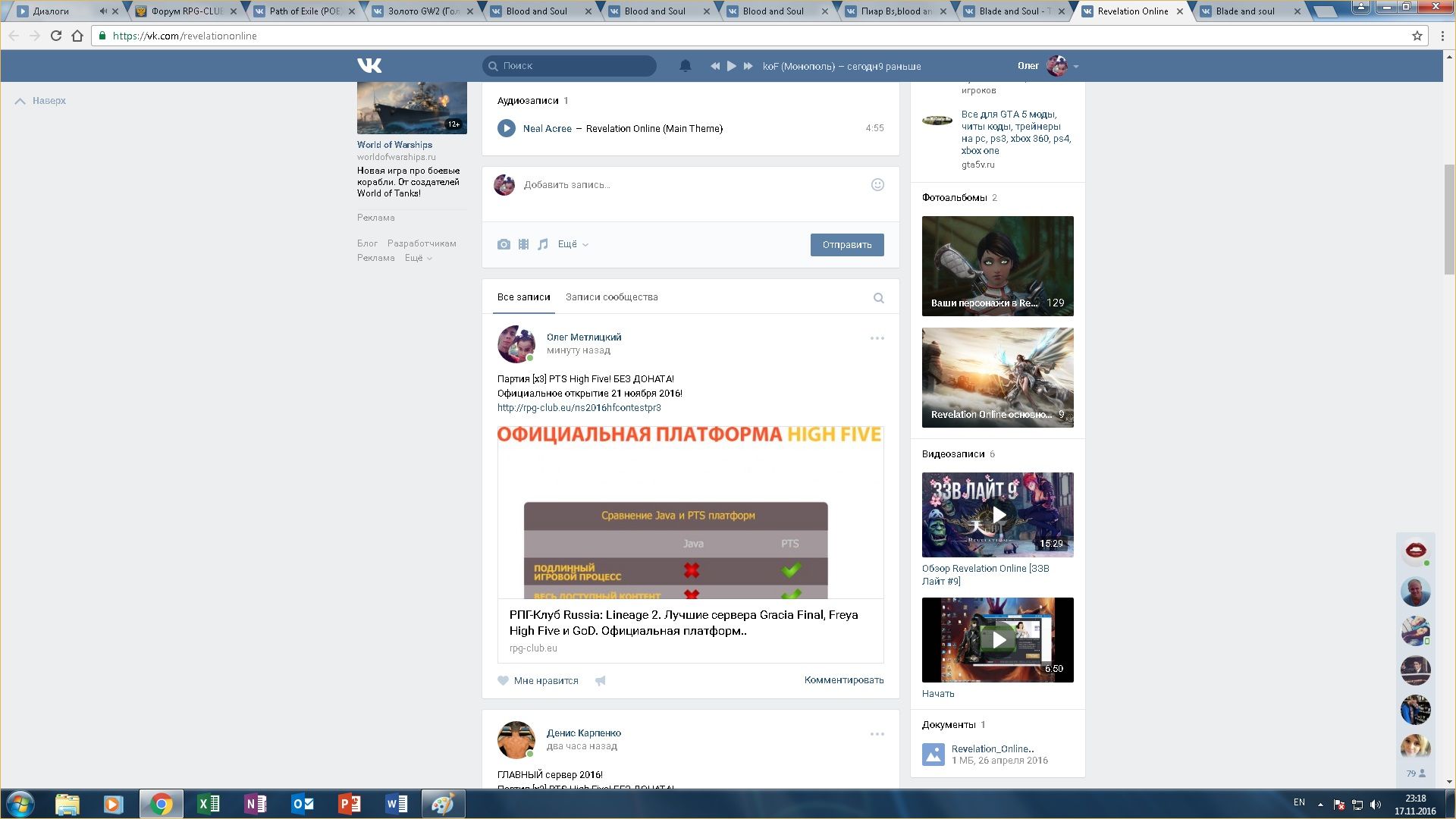Attach a video with the film icon
1456x819 pixels.
pyautogui.click(x=523, y=244)
